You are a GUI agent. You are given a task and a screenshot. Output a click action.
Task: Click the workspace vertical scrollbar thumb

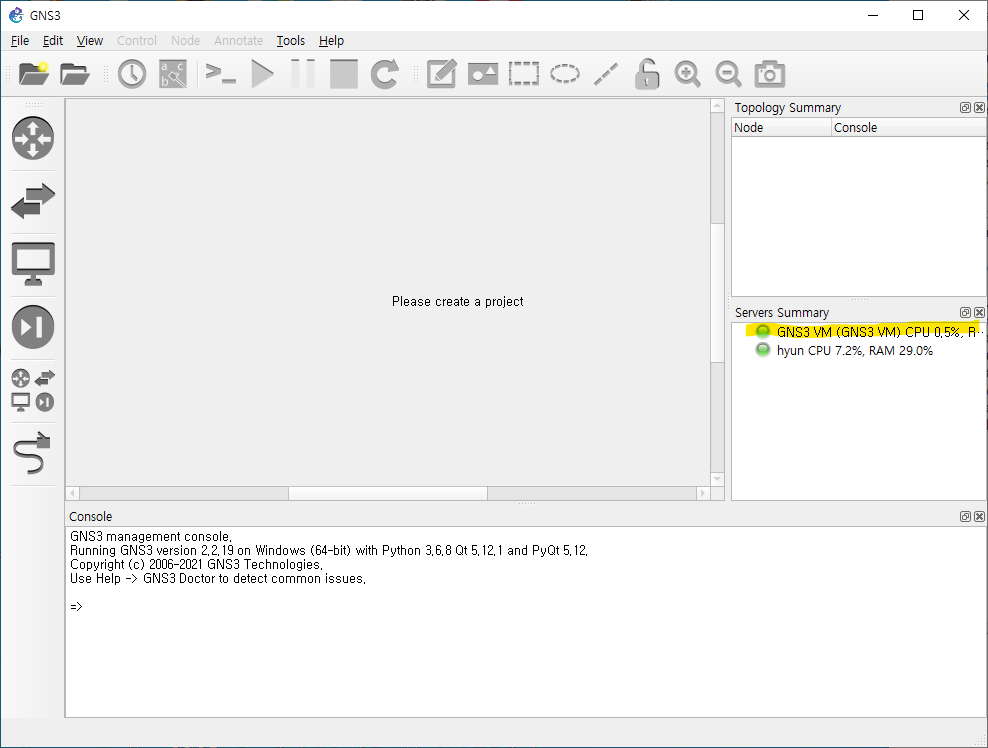click(x=717, y=293)
